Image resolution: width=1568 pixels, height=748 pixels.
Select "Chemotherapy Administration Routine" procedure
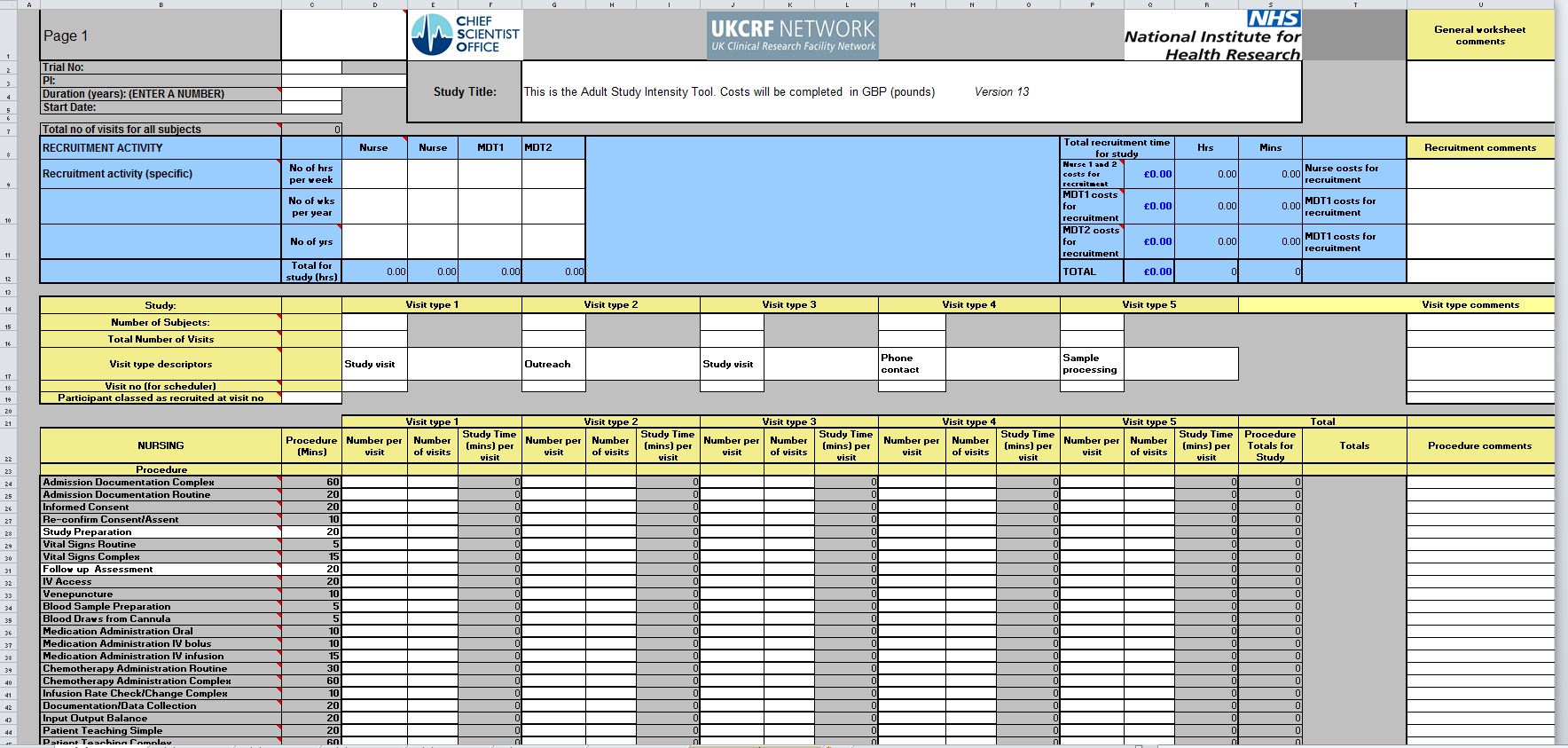tap(161, 668)
